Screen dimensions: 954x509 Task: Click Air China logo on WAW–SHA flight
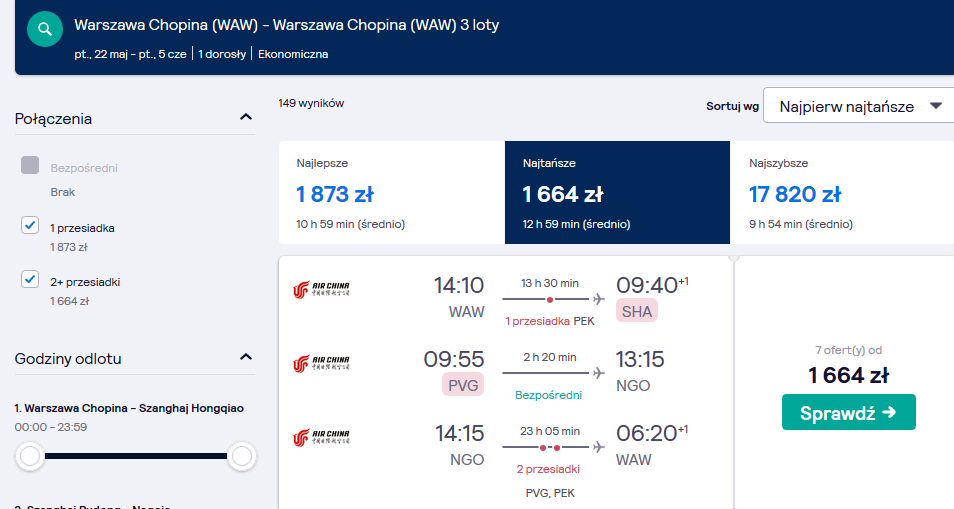tap(321, 289)
